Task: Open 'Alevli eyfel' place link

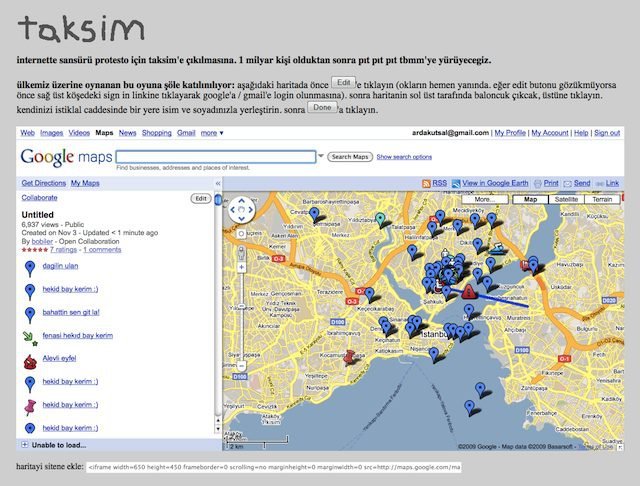Action: 59,358
